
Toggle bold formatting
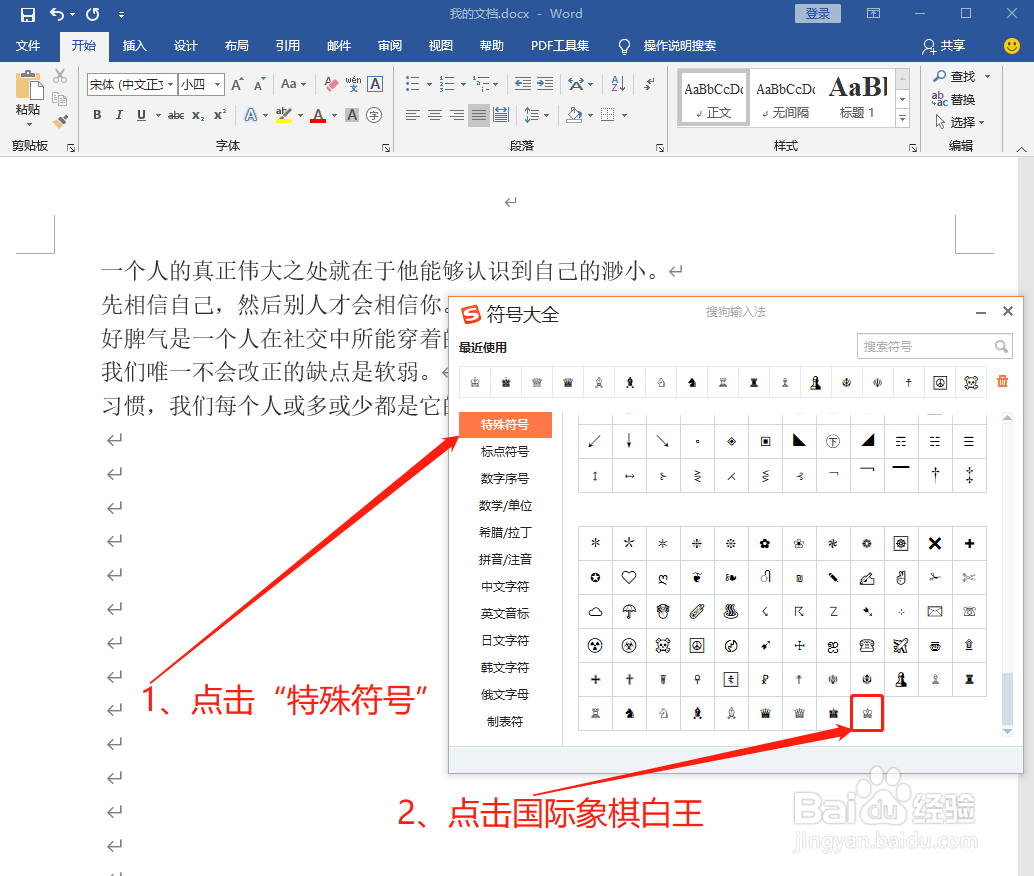coord(96,117)
